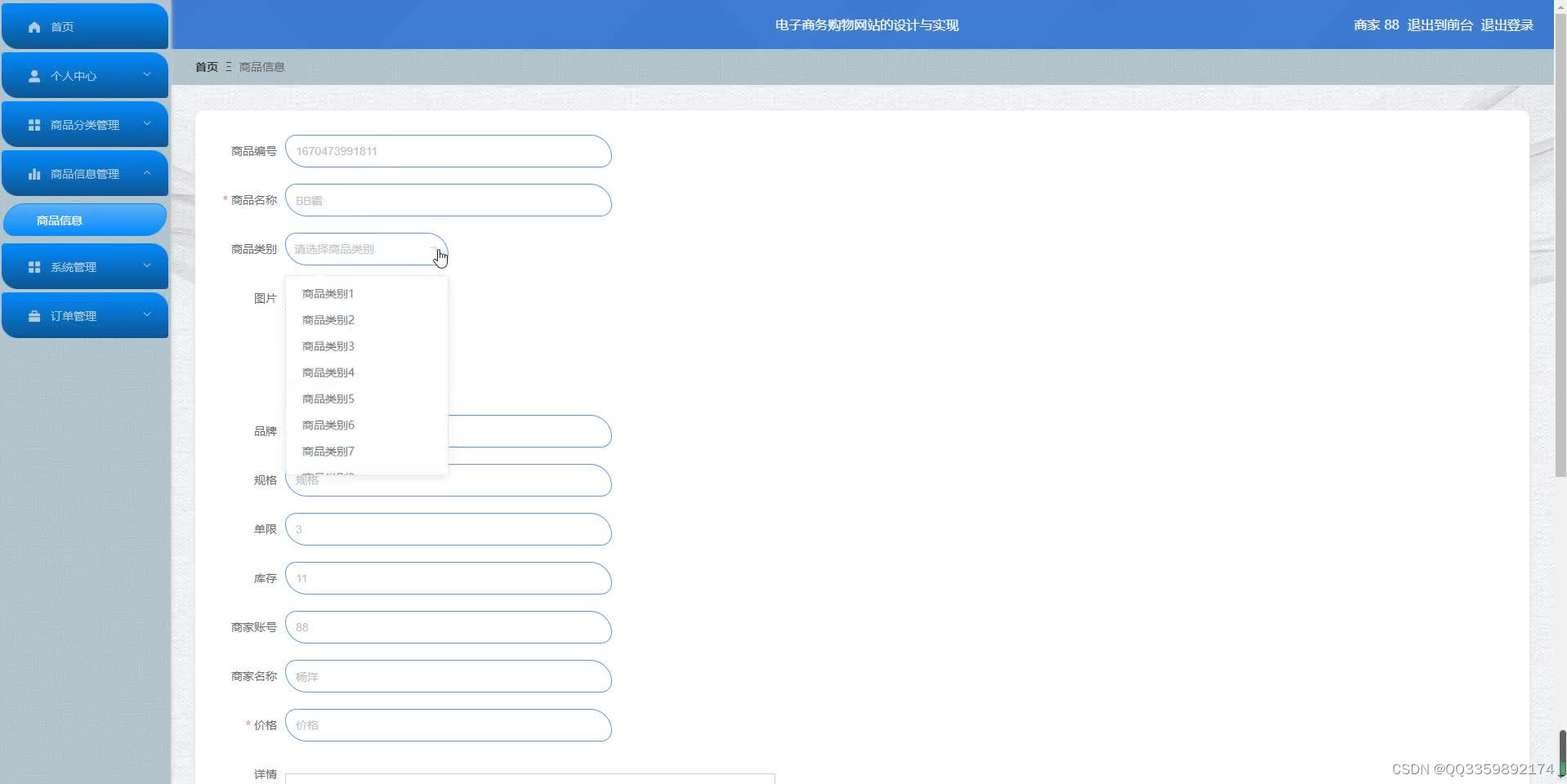Choose 商品类别7 from the dropdown list
This screenshot has width=1567, height=784.
coord(366,451)
